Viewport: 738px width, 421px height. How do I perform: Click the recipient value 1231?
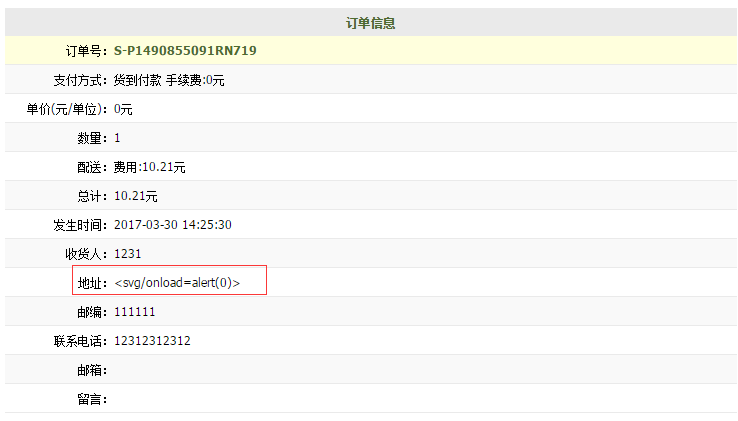coord(128,254)
